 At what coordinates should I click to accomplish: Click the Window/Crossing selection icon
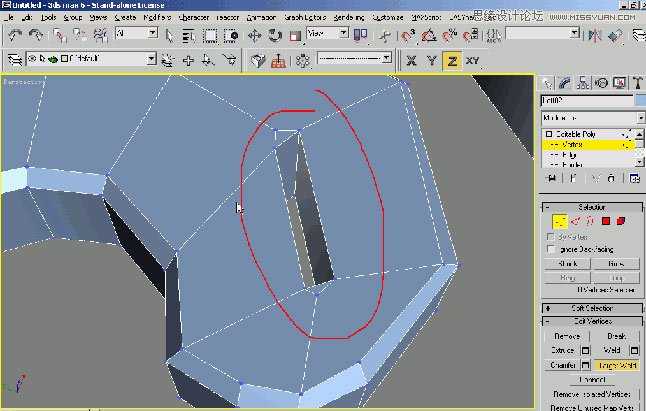click(x=231, y=36)
